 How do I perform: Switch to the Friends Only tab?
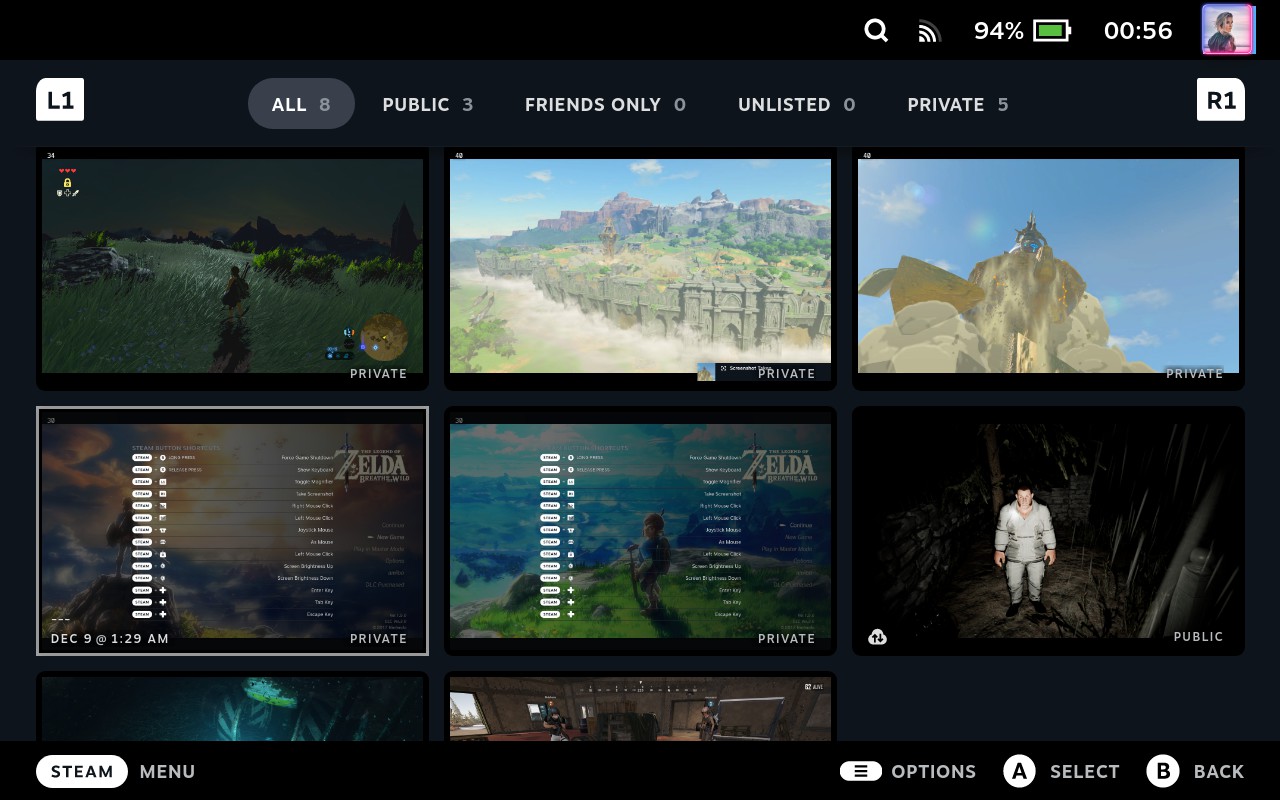coord(605,104)
